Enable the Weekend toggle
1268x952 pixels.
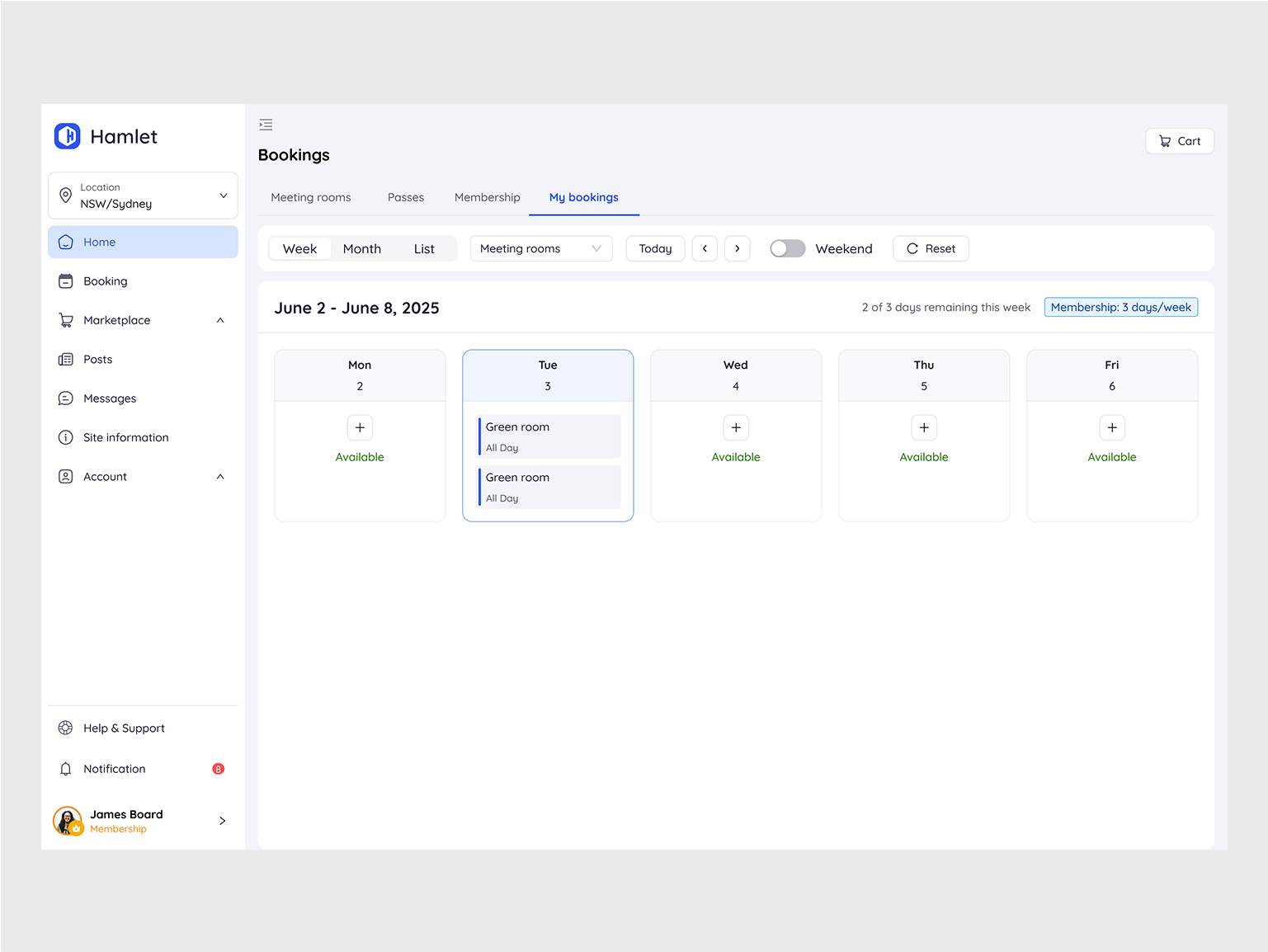pyautogui.click(x=787, y=247)
